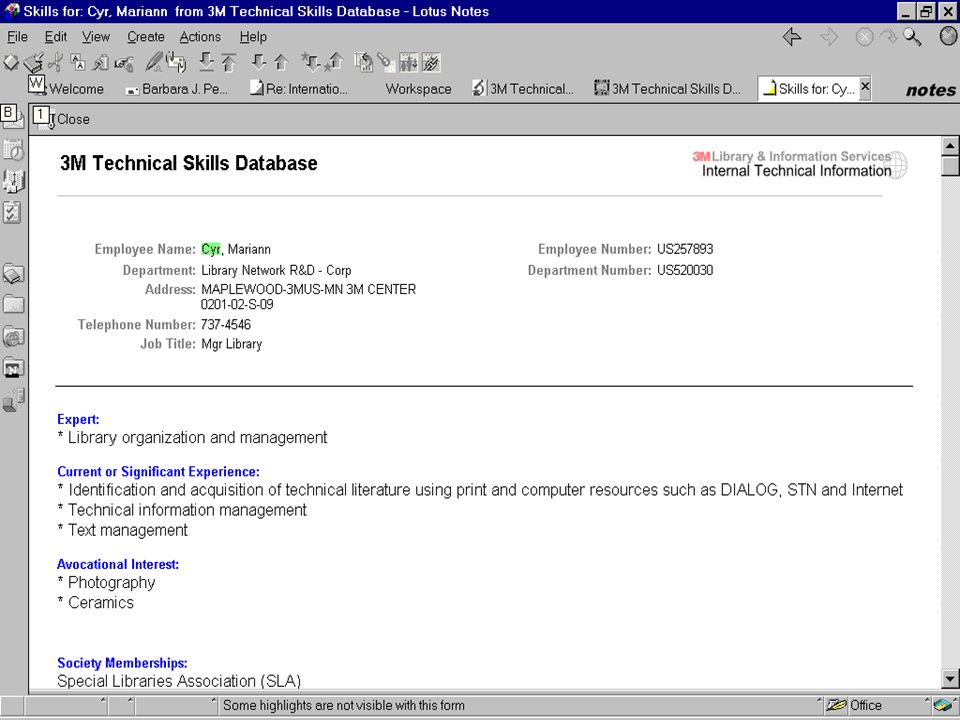Image resolution: width=960 pixels, height=720 pixels.
Task: Close the Skills for: Cy... tab
Action: [x=865, y=86]
